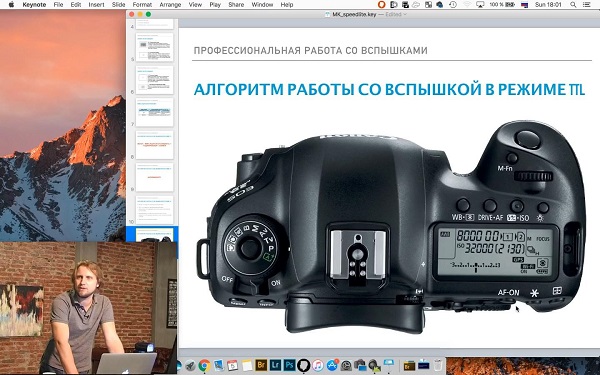Click the yellow minimize window button
The image size is (600, 375).
tap(140, 15)
